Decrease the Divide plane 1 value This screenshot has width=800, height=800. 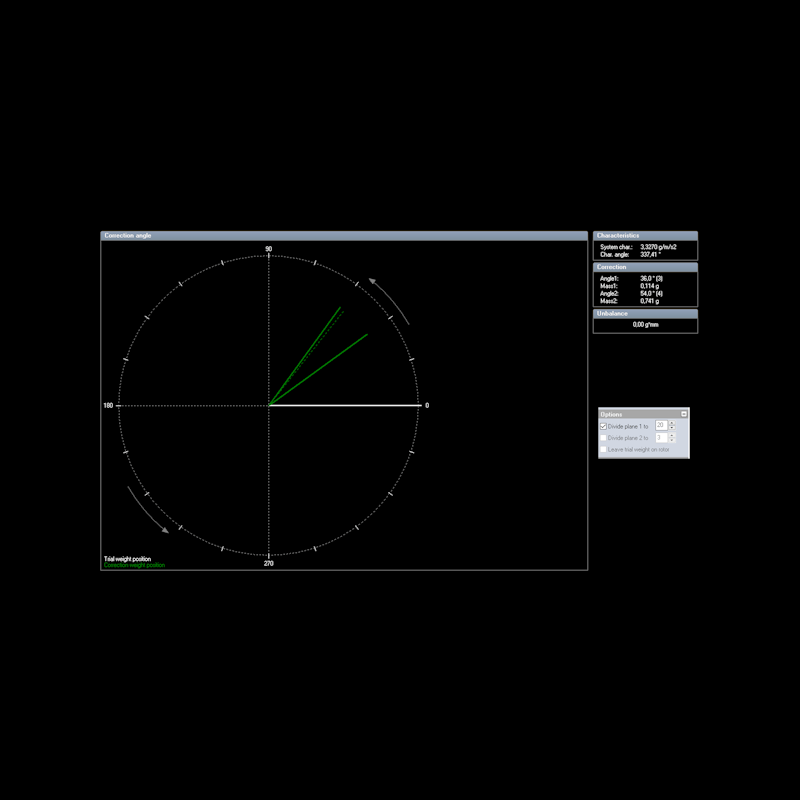[672, 428]
